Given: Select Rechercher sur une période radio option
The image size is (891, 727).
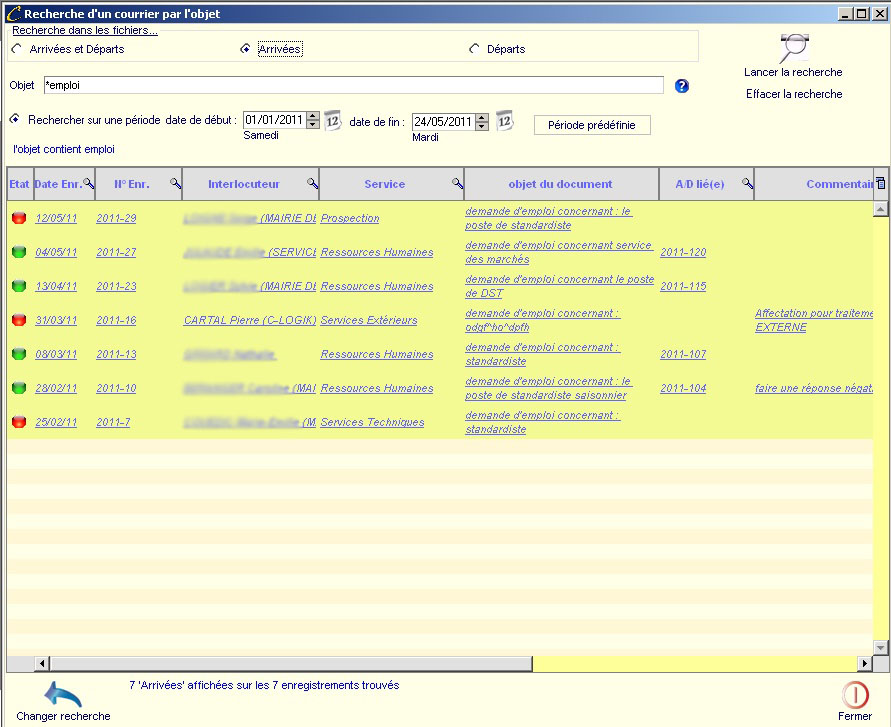Looking at the screenshot, I should (15, 119).
